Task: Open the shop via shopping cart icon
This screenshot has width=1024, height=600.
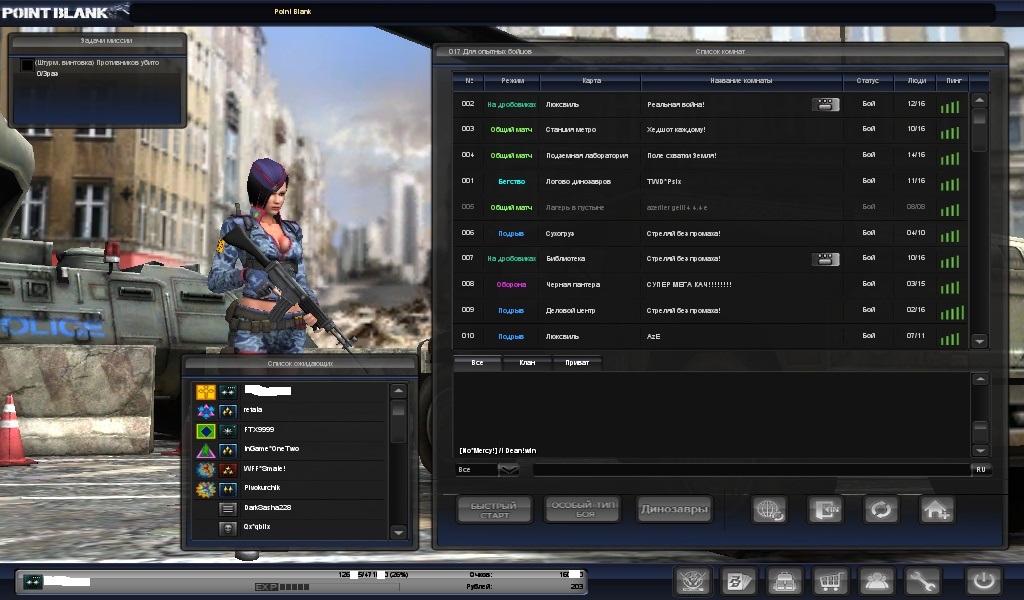Action: (x=829, y=580)
